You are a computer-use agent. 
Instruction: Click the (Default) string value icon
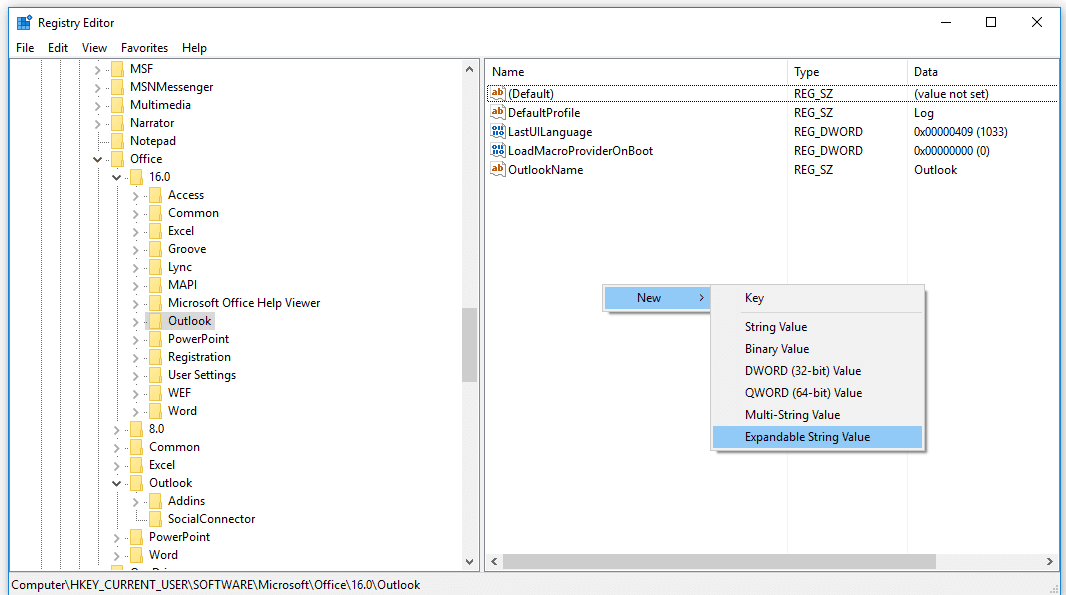pyautogui.click(x=498, y=93)
